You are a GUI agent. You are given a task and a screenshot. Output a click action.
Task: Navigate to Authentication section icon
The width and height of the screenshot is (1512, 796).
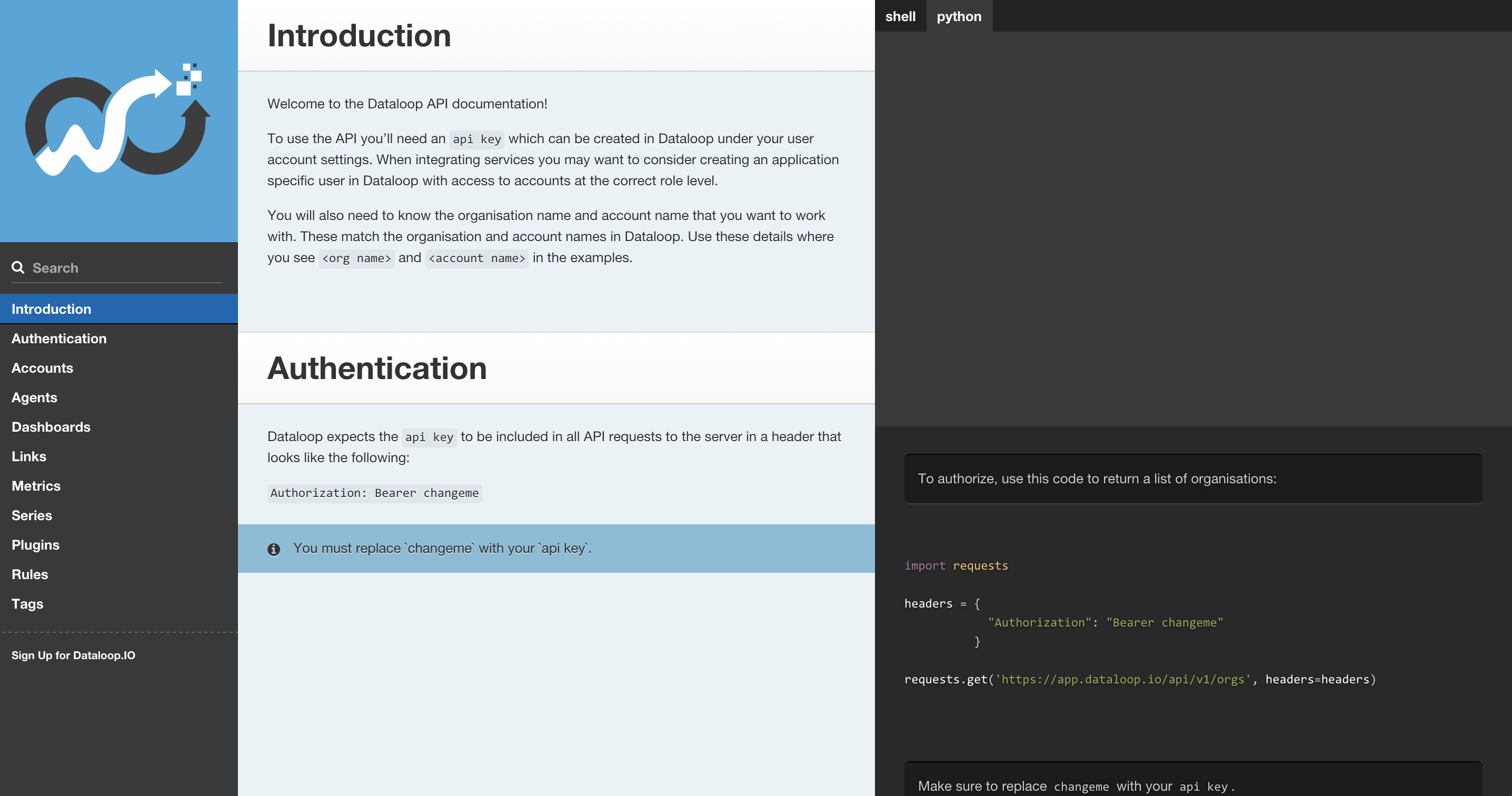58,338
